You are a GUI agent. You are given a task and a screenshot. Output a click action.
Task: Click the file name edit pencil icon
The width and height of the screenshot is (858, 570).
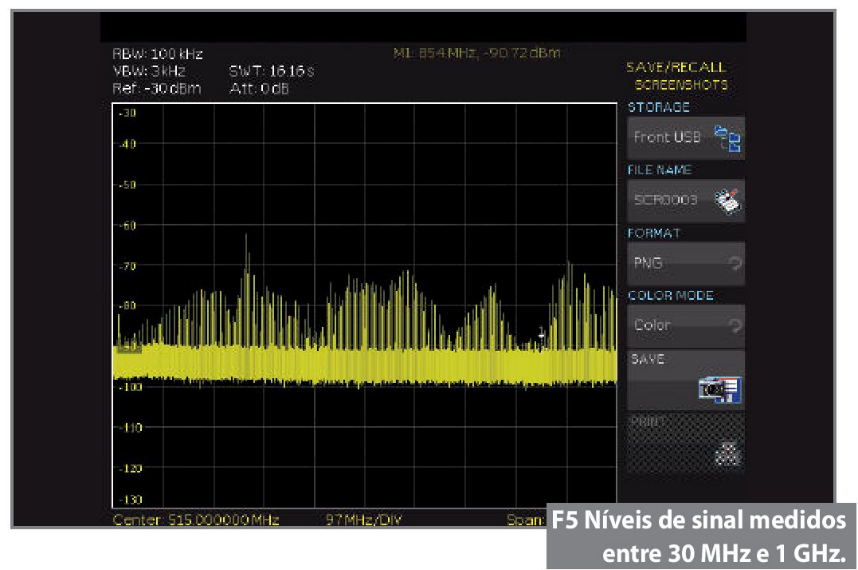tap(727, 201)
